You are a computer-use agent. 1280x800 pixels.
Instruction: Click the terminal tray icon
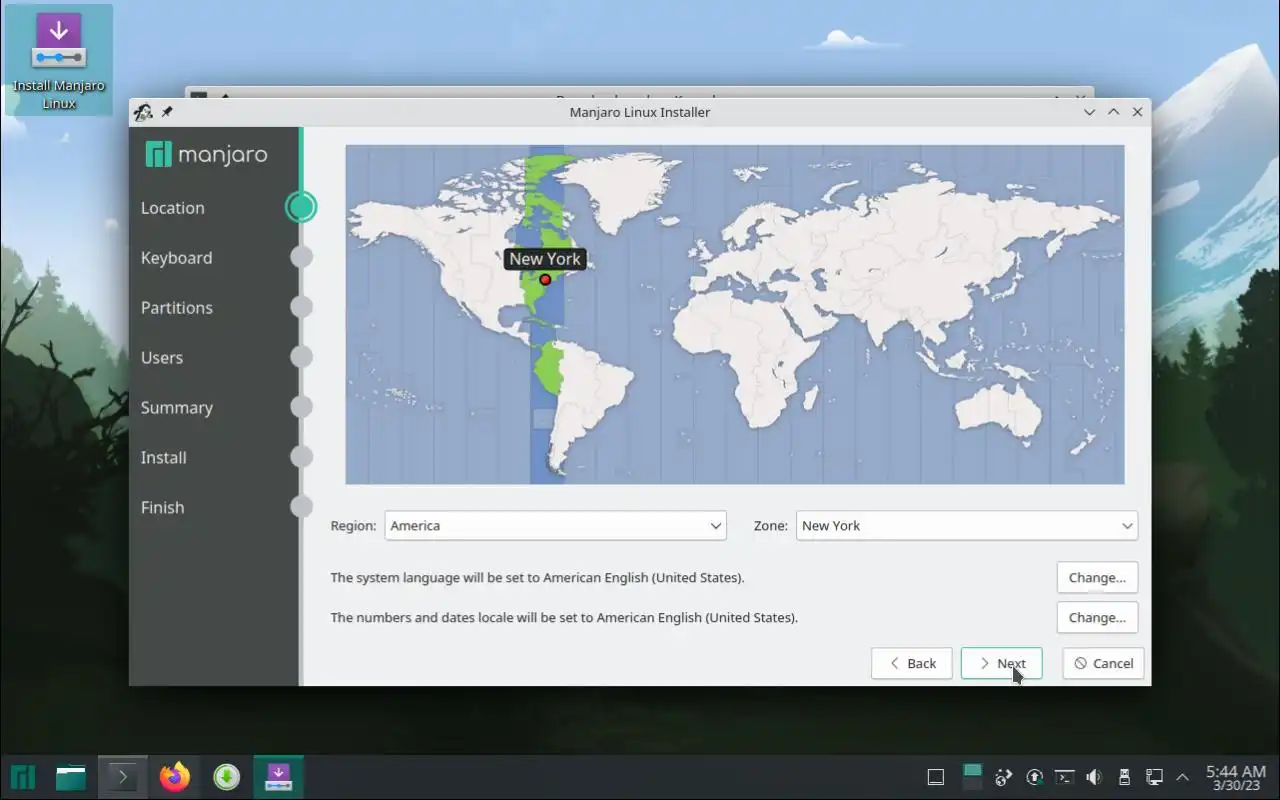point(1064,777)
